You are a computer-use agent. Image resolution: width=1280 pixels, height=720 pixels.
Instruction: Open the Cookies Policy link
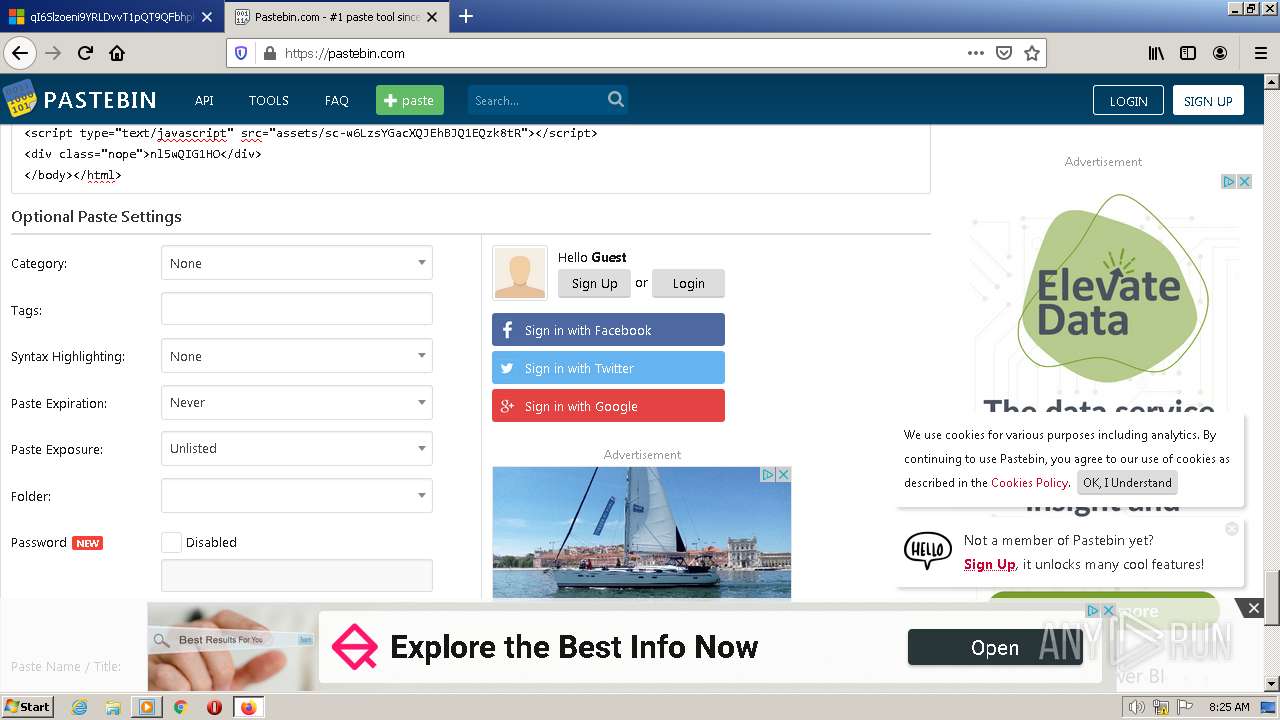tap(1029, 482)
